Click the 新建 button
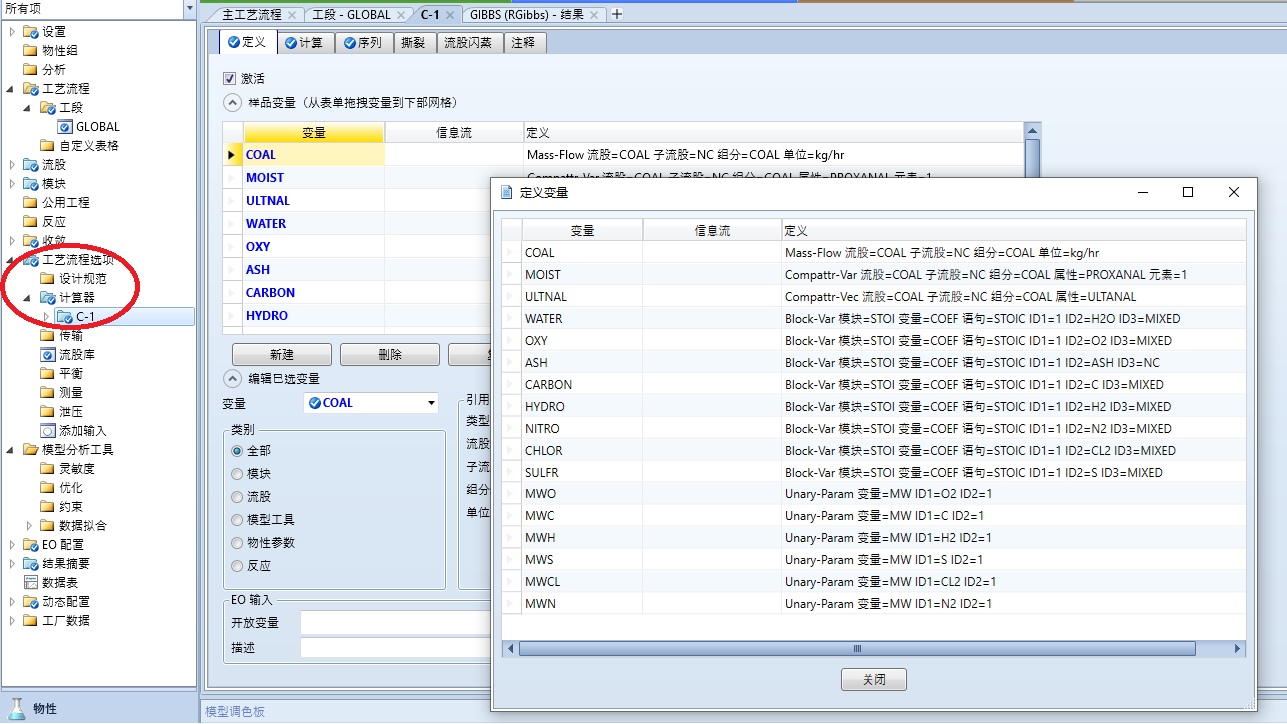1287x724 pixels. pos(282,355)
